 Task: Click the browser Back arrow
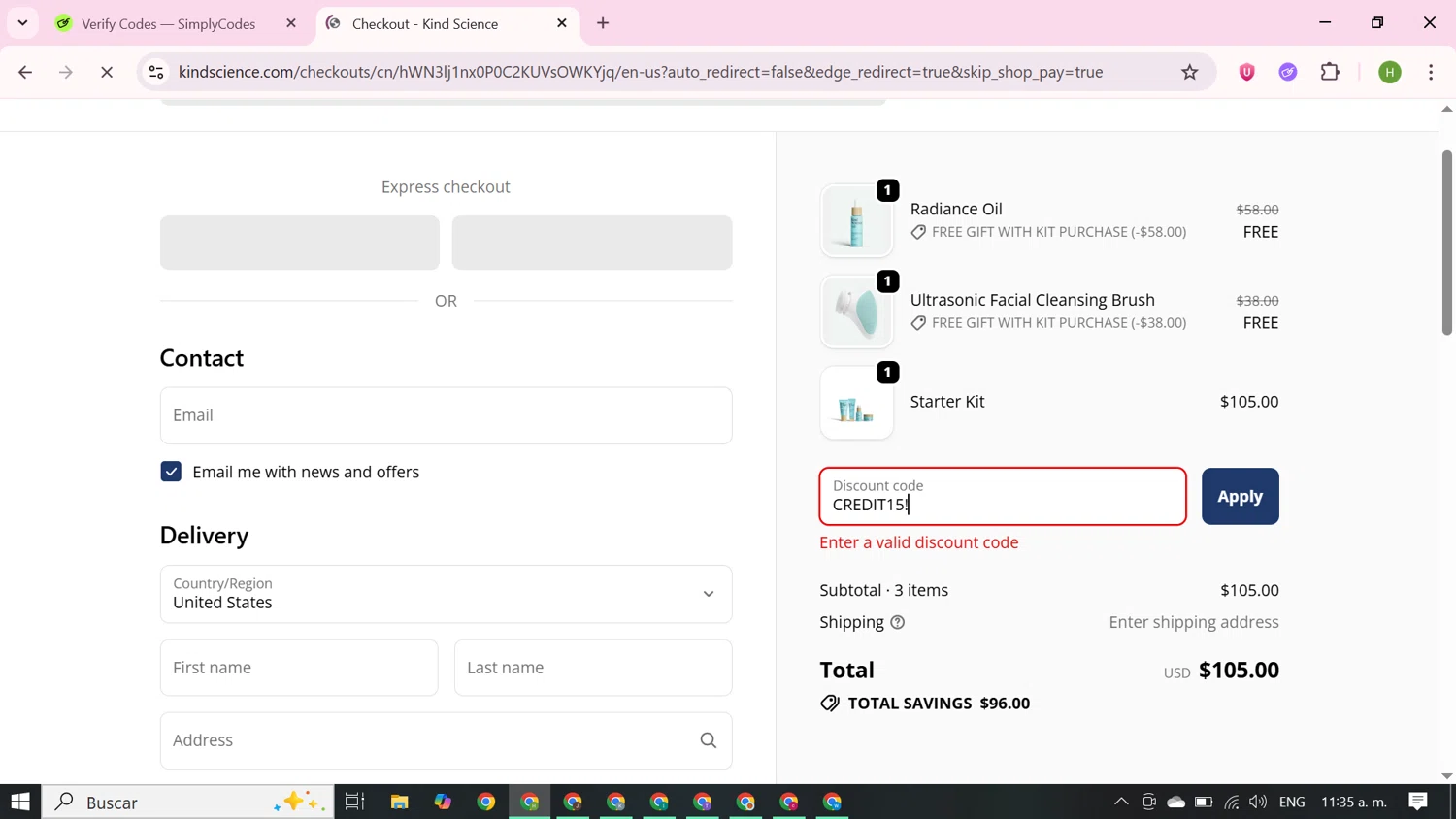tap(25, 72)
